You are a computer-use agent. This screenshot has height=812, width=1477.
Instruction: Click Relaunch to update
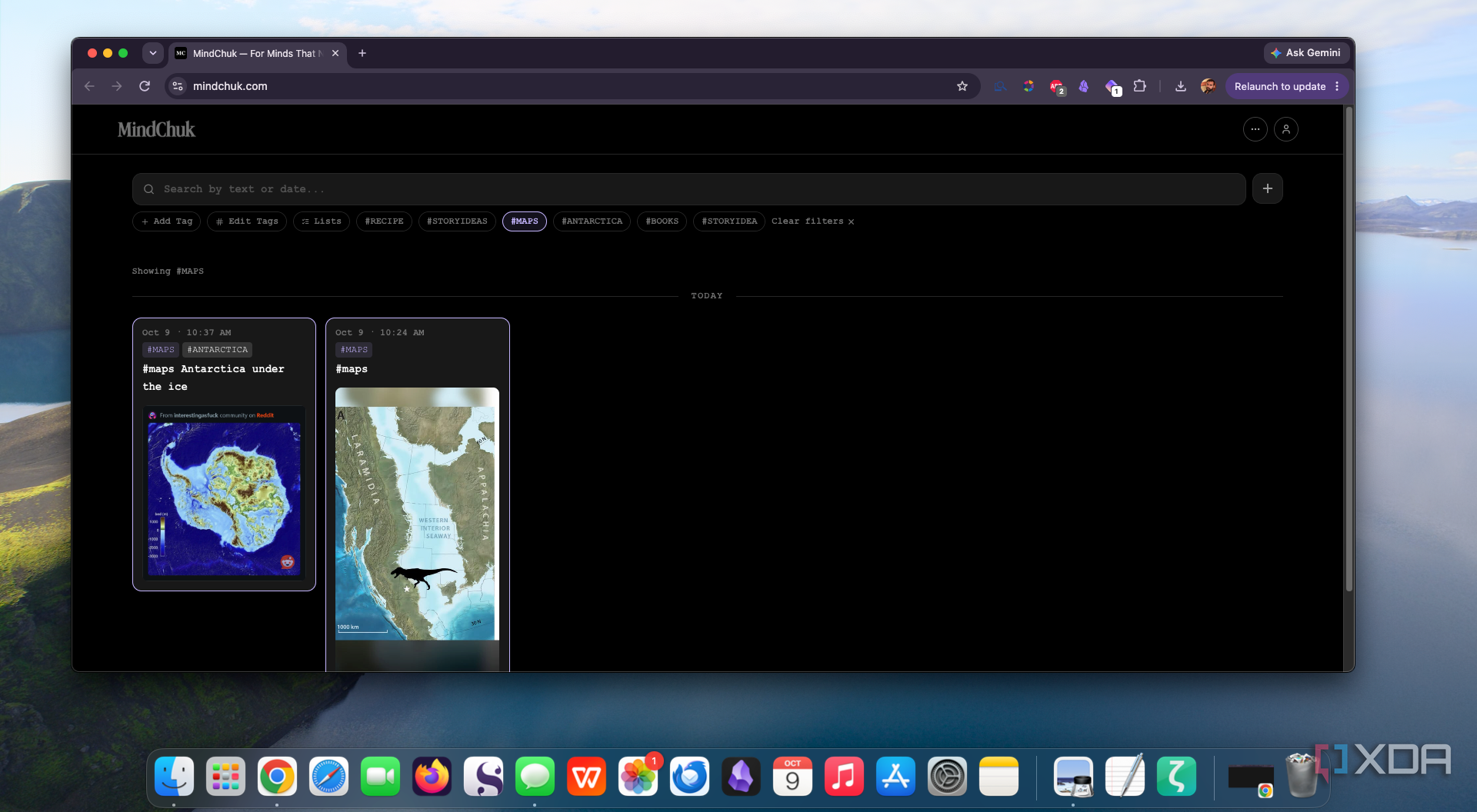click(1279, 86)
